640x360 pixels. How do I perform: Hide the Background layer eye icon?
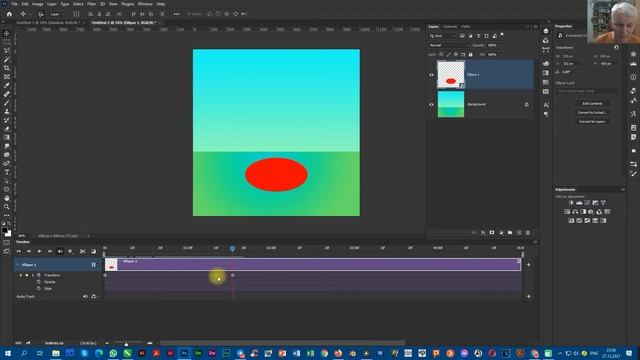[431, 104]
